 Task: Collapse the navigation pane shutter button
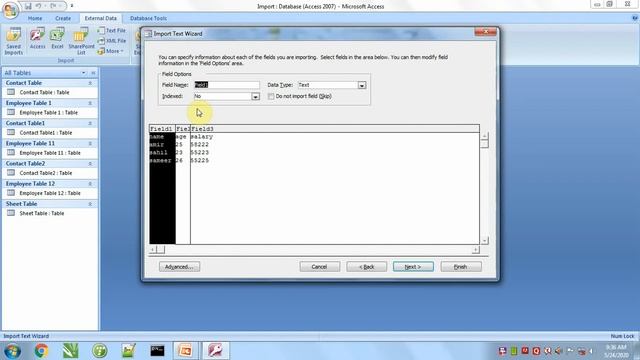pyautogui.click(x=93, y=73)
